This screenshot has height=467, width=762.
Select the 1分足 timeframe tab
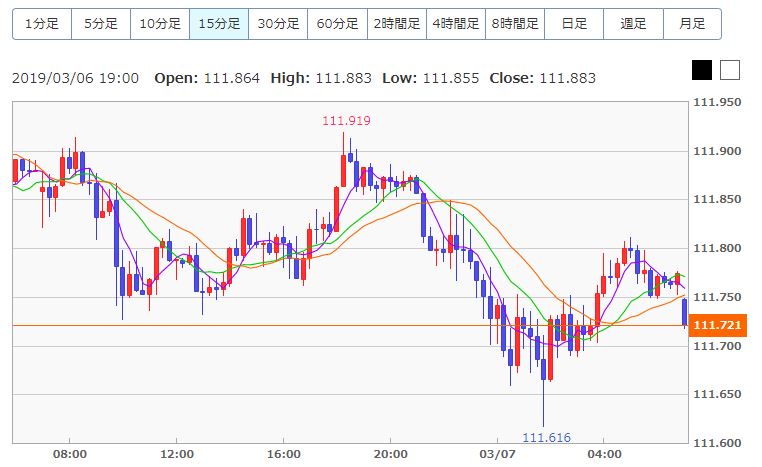click(42, 23)
